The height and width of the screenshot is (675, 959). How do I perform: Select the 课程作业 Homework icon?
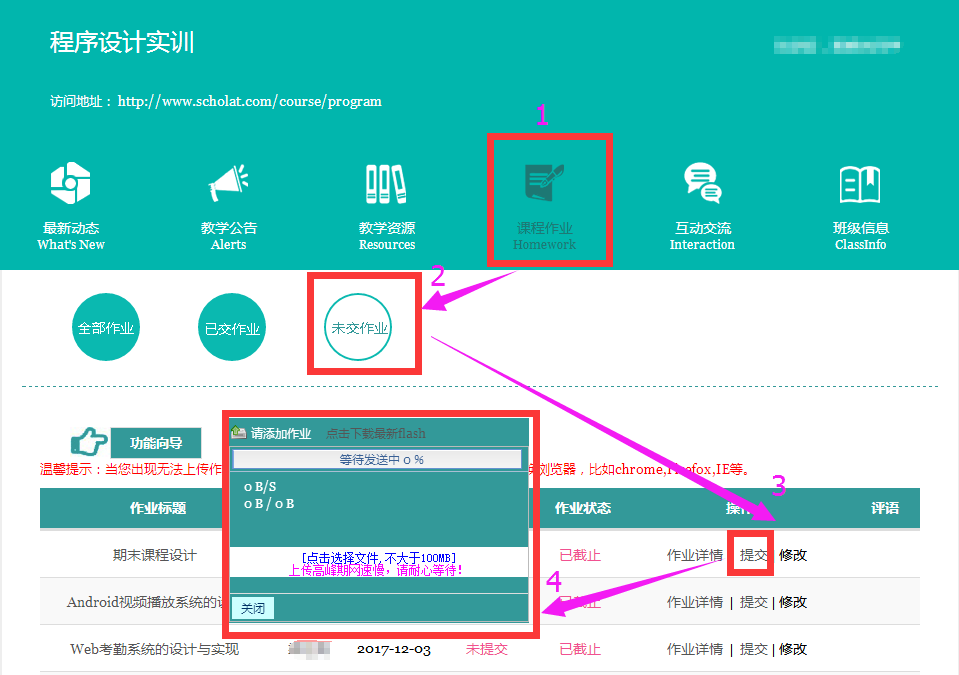pos(544,183)
